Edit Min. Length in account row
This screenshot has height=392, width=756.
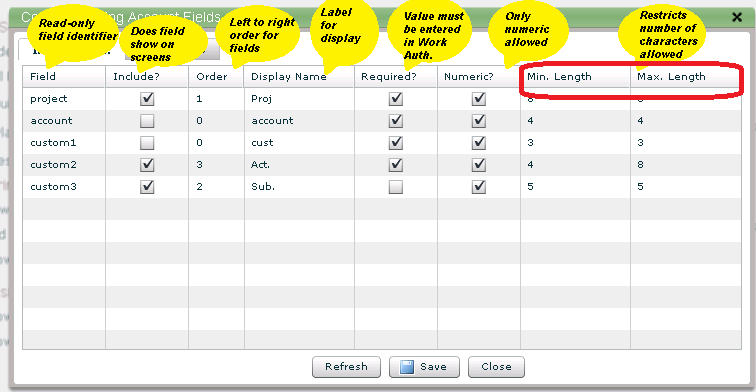(575, 121)
